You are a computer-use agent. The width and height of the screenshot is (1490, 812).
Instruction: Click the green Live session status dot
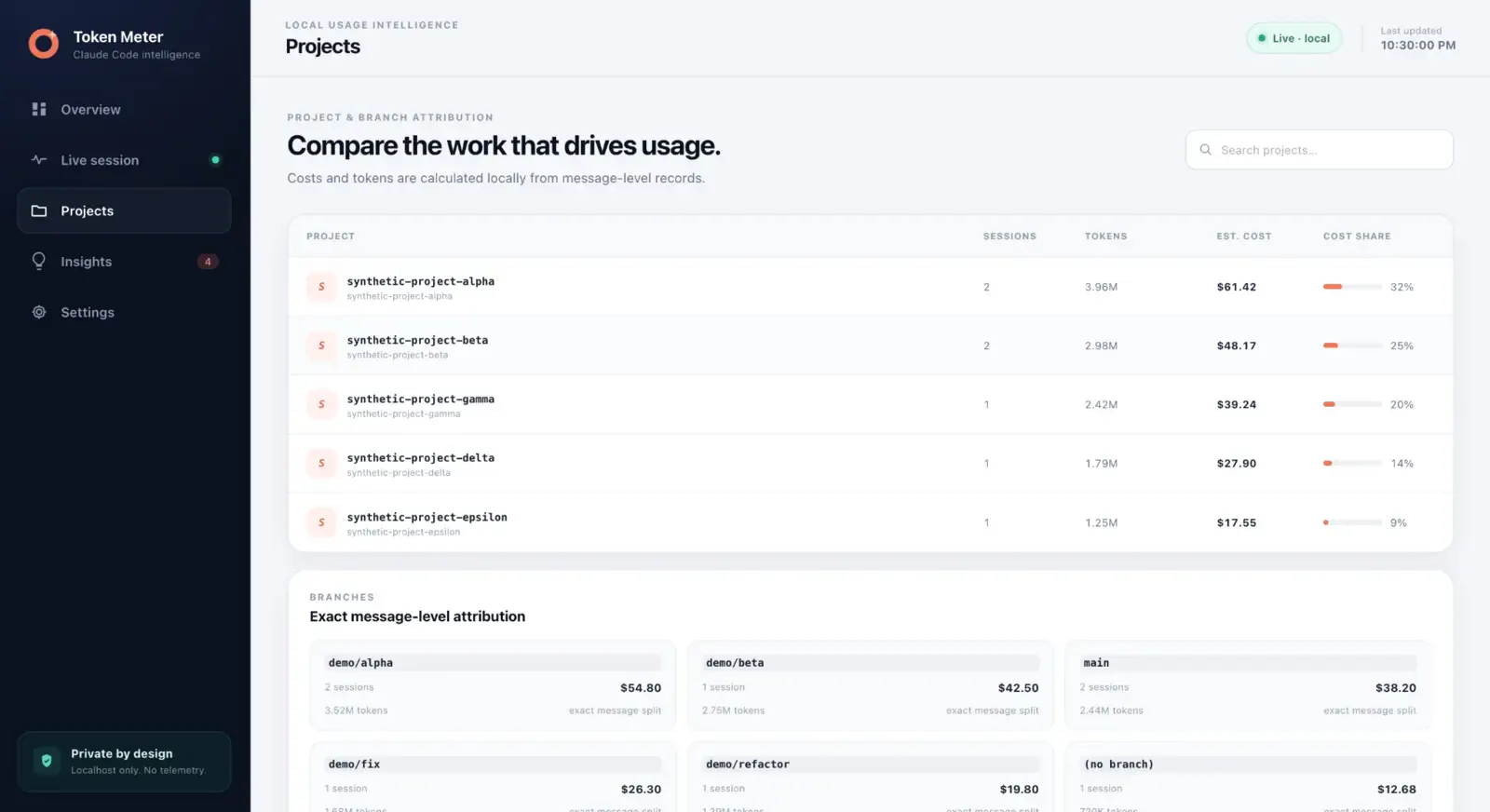click(215, 160)
